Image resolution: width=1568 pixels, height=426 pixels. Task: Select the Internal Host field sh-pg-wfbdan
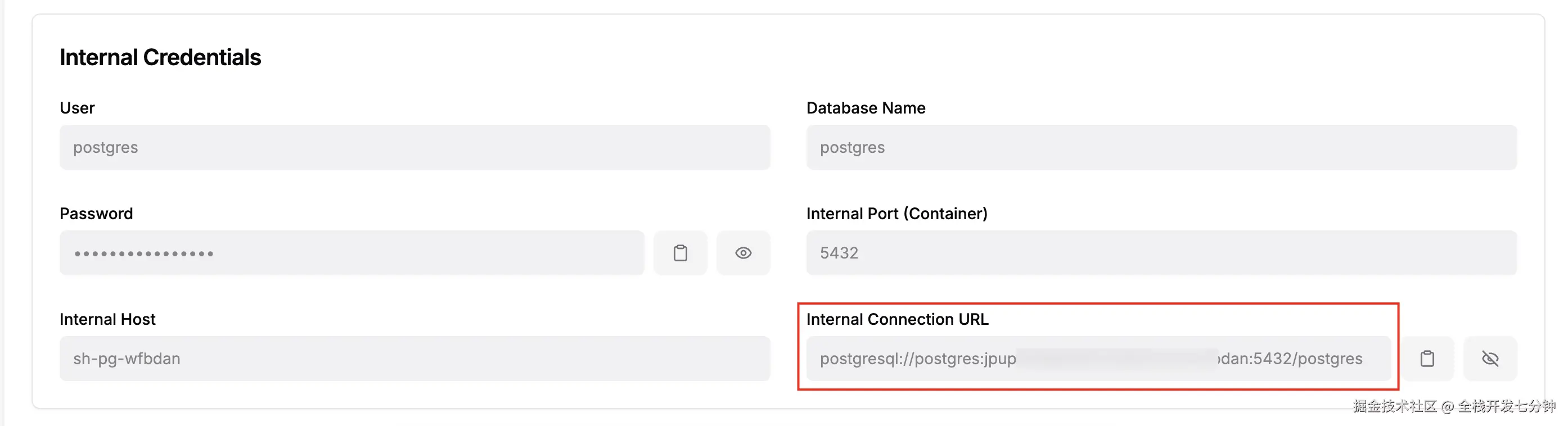(414, 359)
